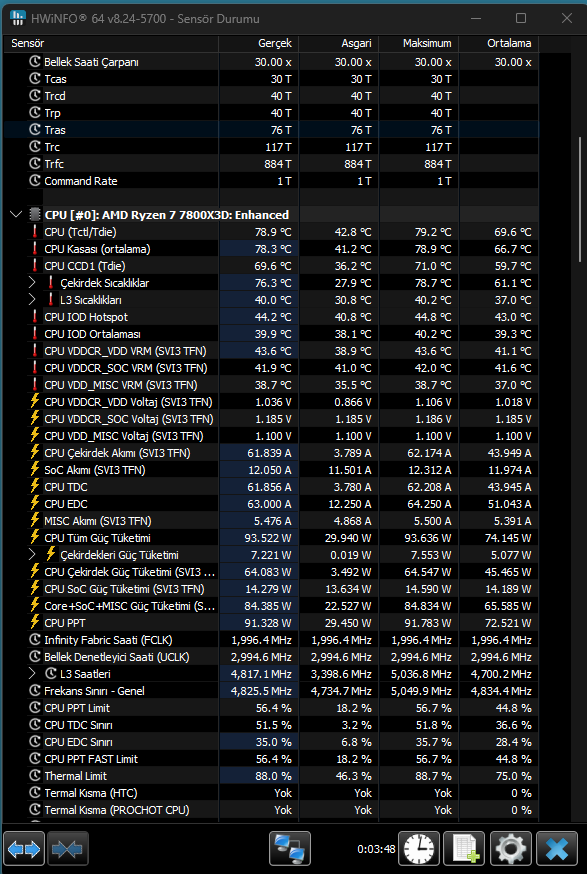Select the Tras timing row
The width and height of the screenshot is (587, 874).
tap(271, 130)
